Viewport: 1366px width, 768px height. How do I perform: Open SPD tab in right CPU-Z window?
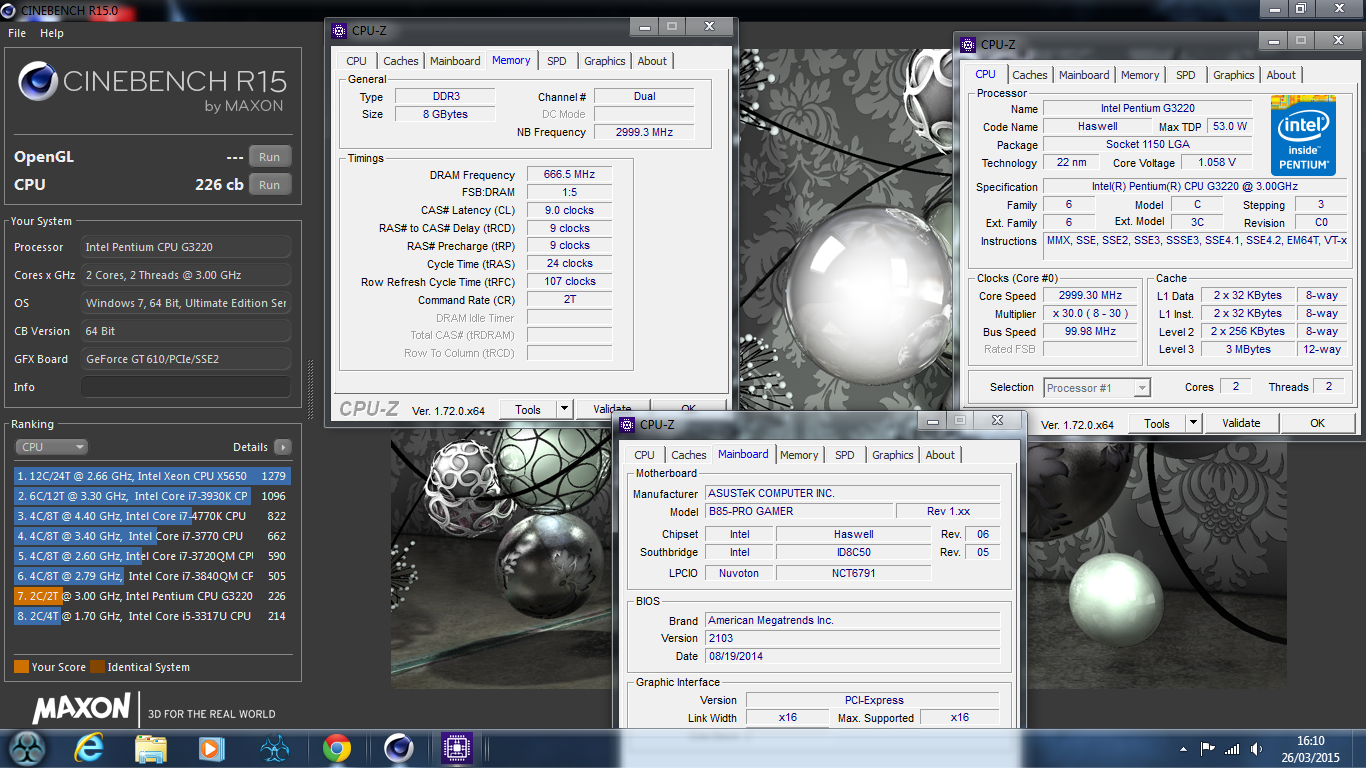click(1186, 75)
